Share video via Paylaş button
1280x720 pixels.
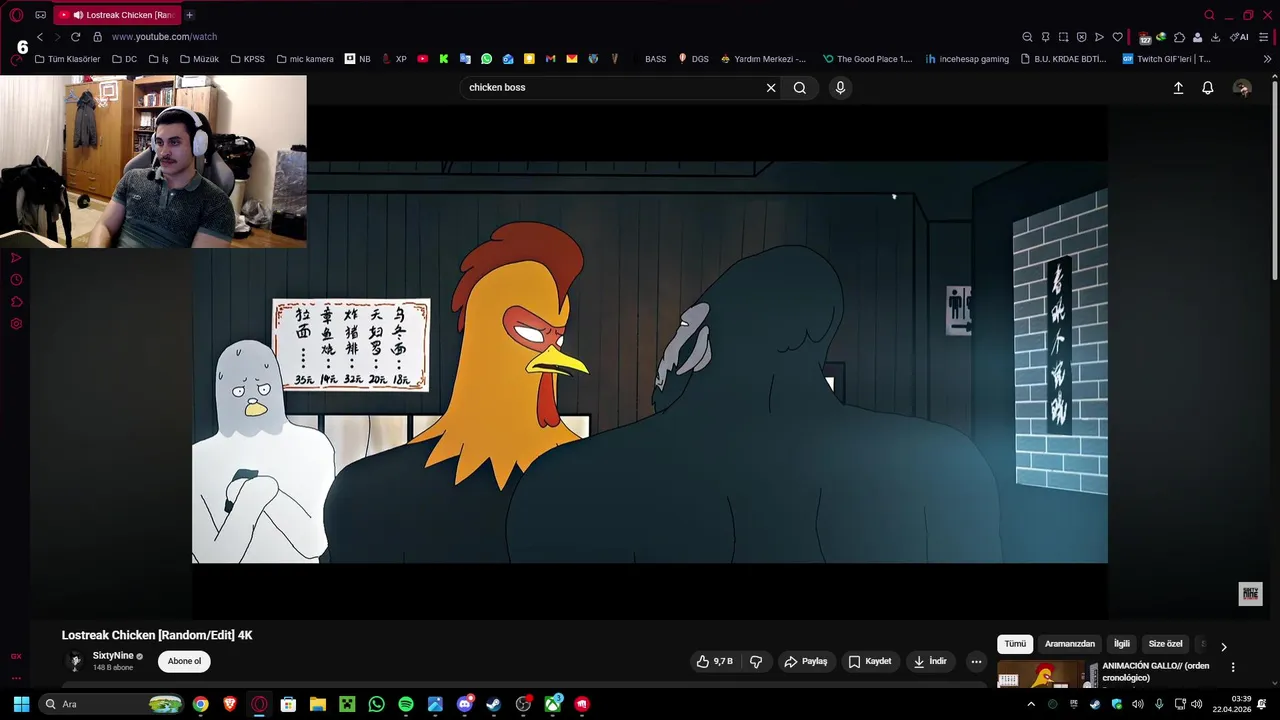[806, 661]
